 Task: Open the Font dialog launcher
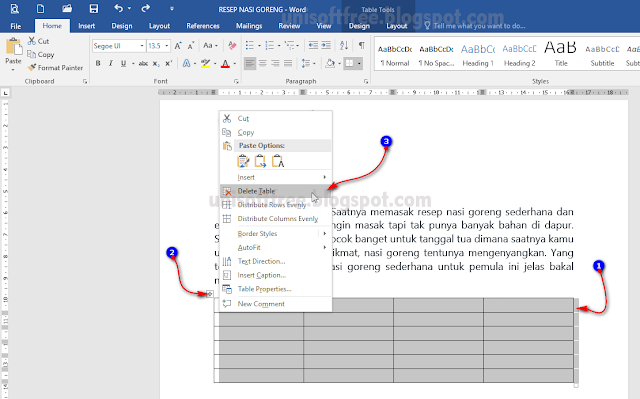pyautogui.click(x=236, y=81)
